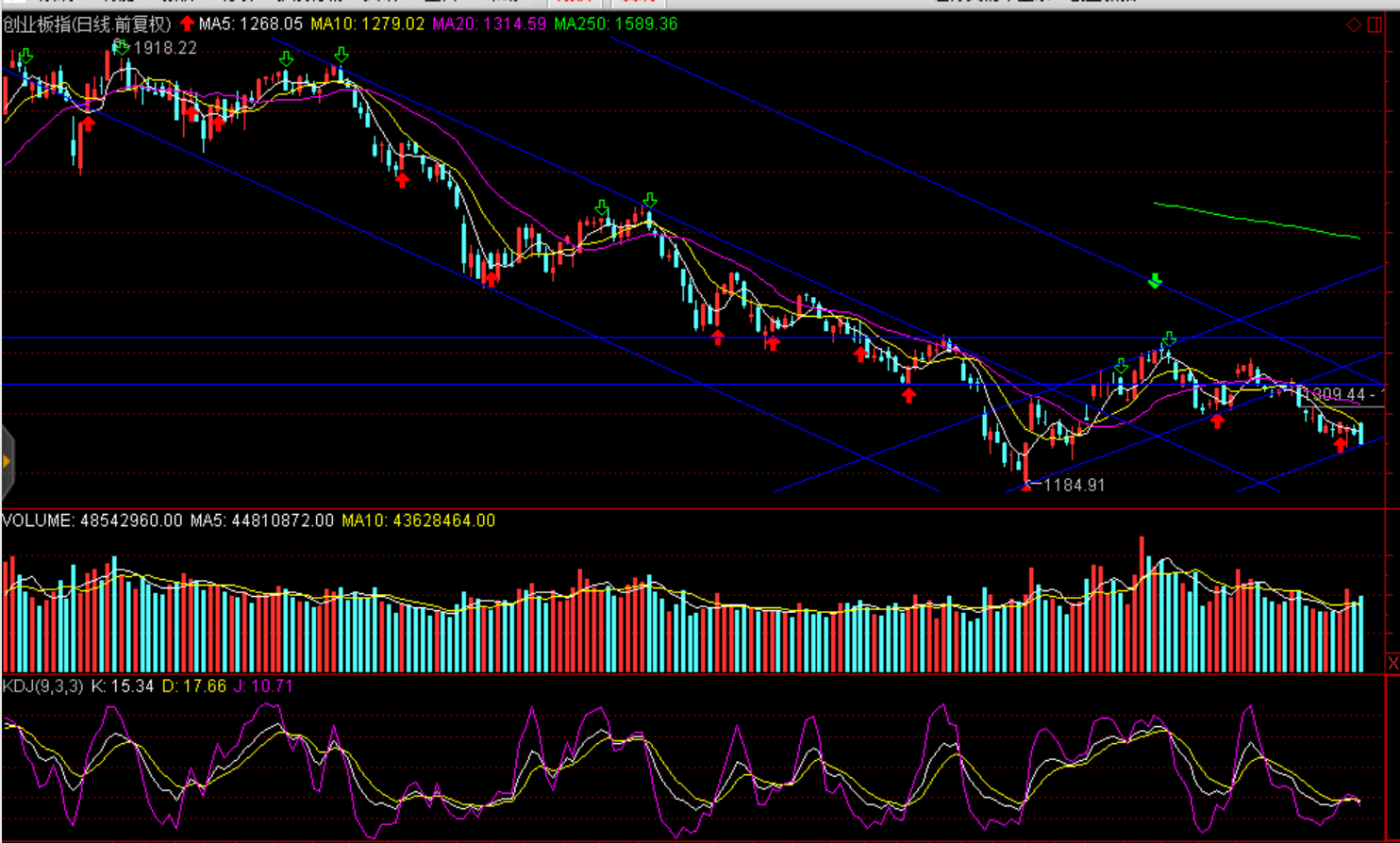1400x843 pixels.
Task: Select the MA20 magenta indicator label
Action: point(489,24)
